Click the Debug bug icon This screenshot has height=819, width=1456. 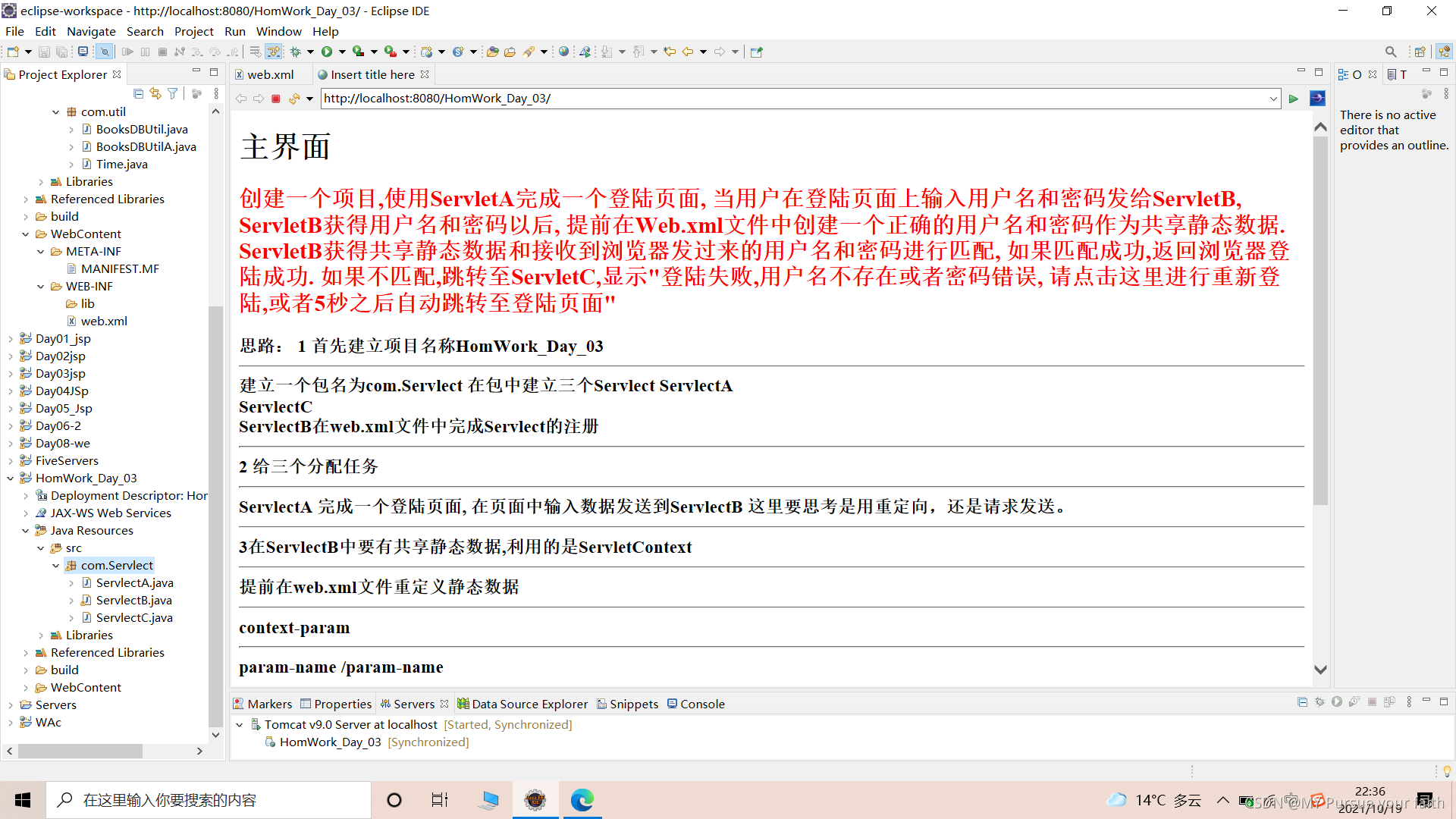coord(296,52)
